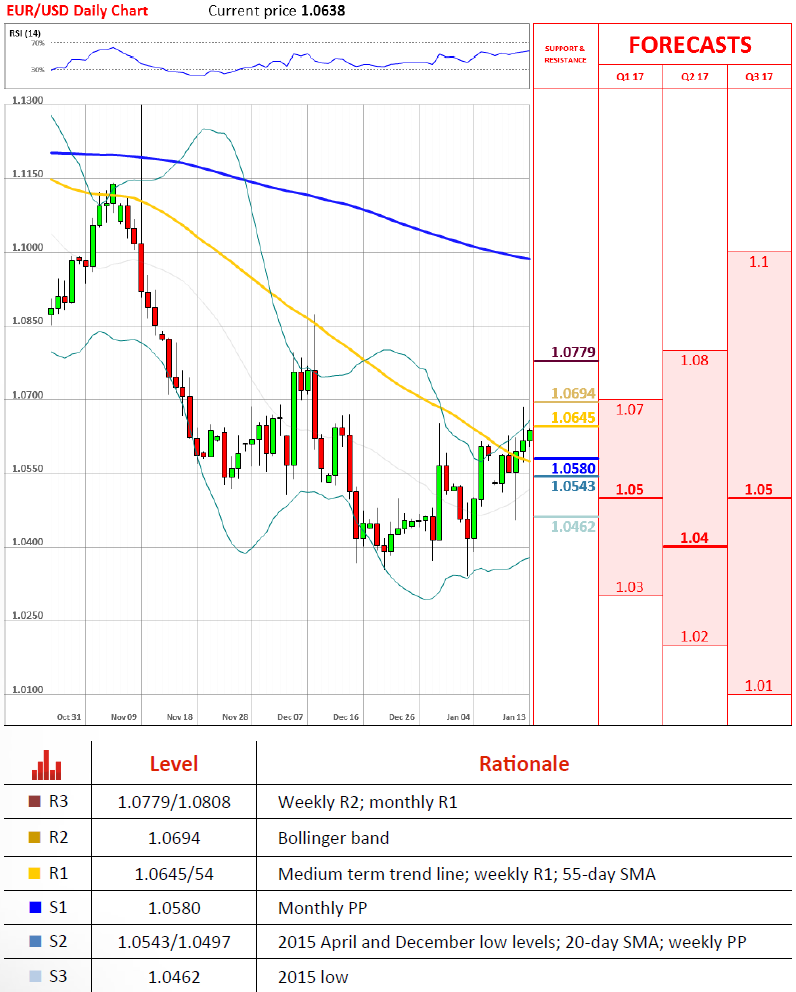The image size is (796, 992).
Task: Click the RSI 70% level label
Action: click(38, 43)
